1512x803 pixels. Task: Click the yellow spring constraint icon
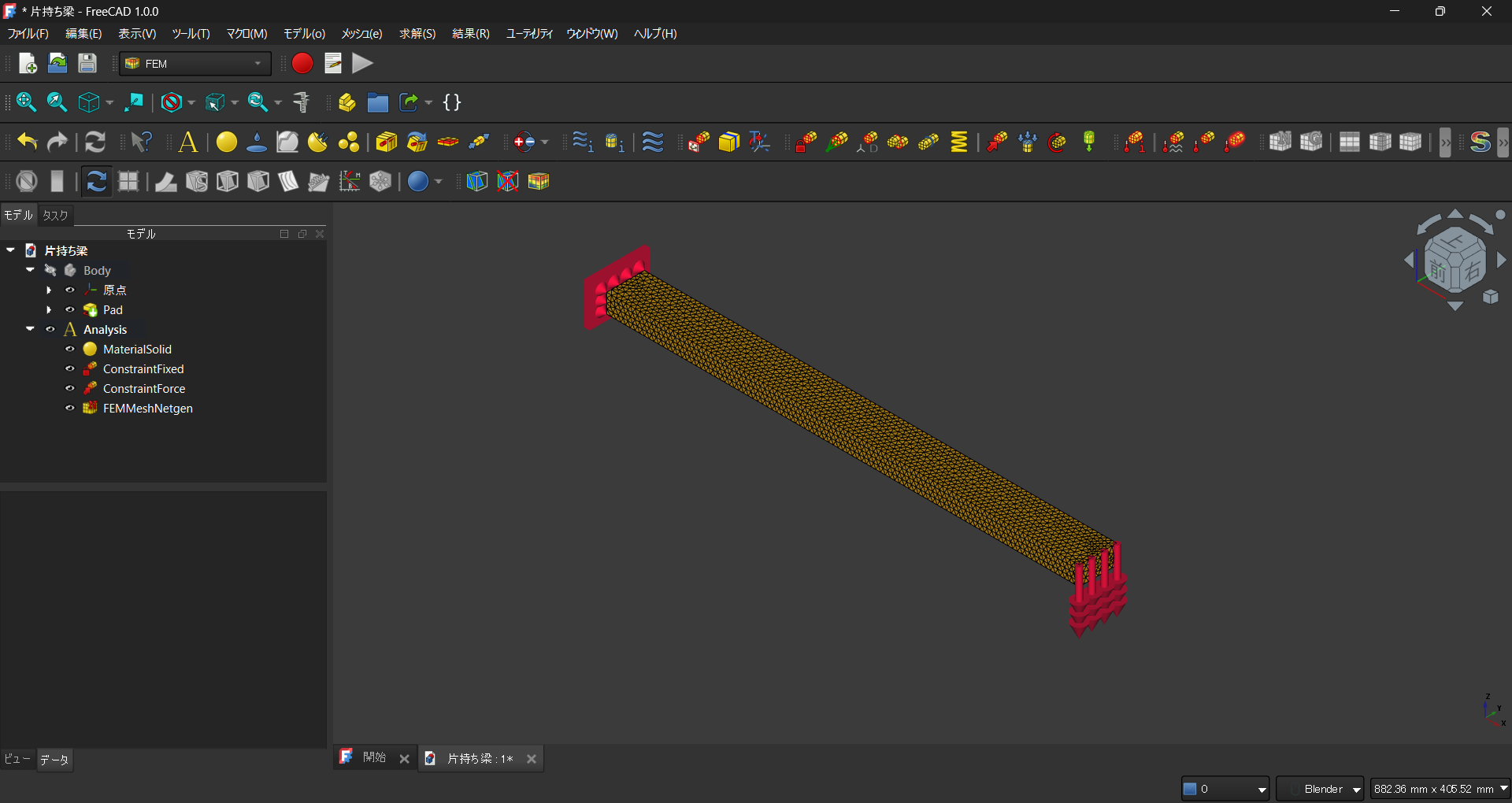959,142
